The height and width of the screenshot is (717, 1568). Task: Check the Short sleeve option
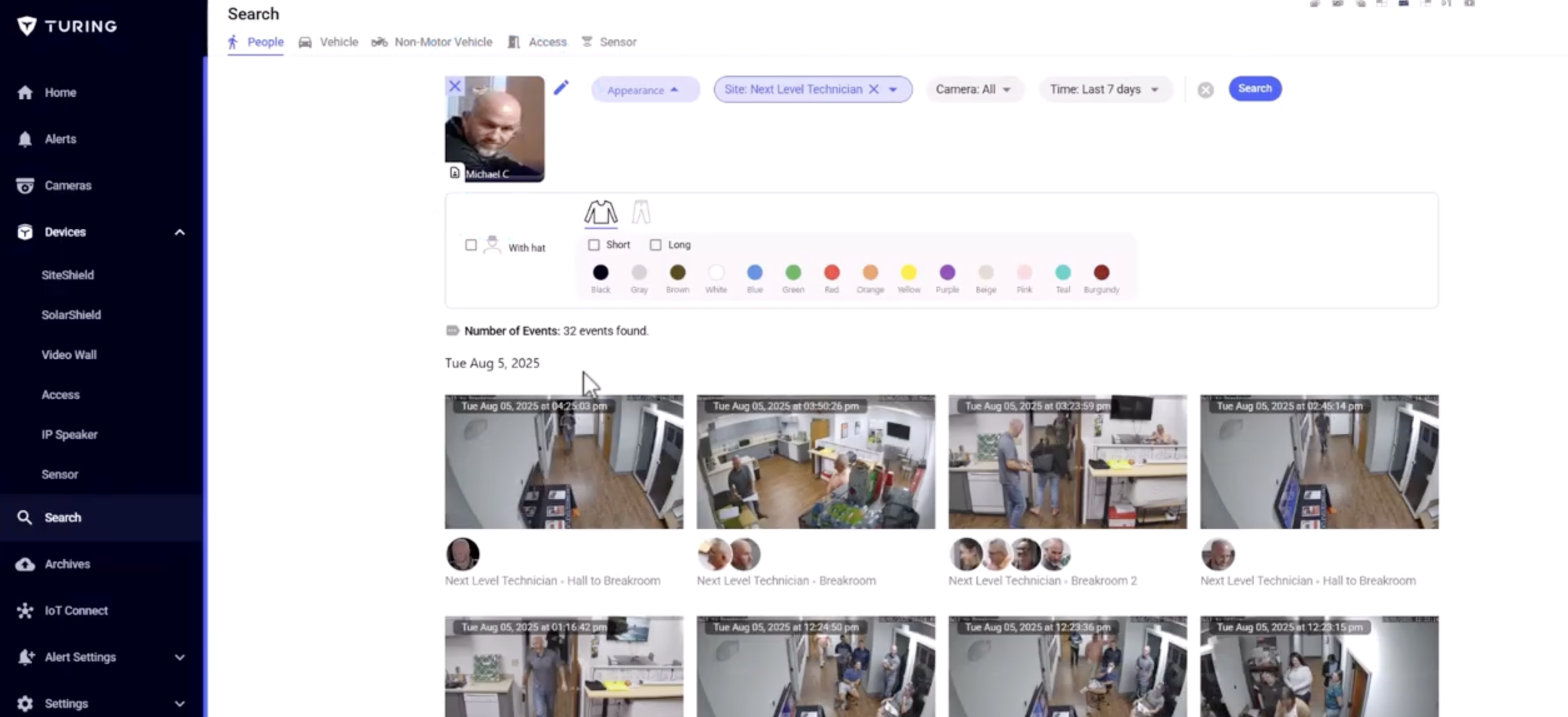coord(593,245)
